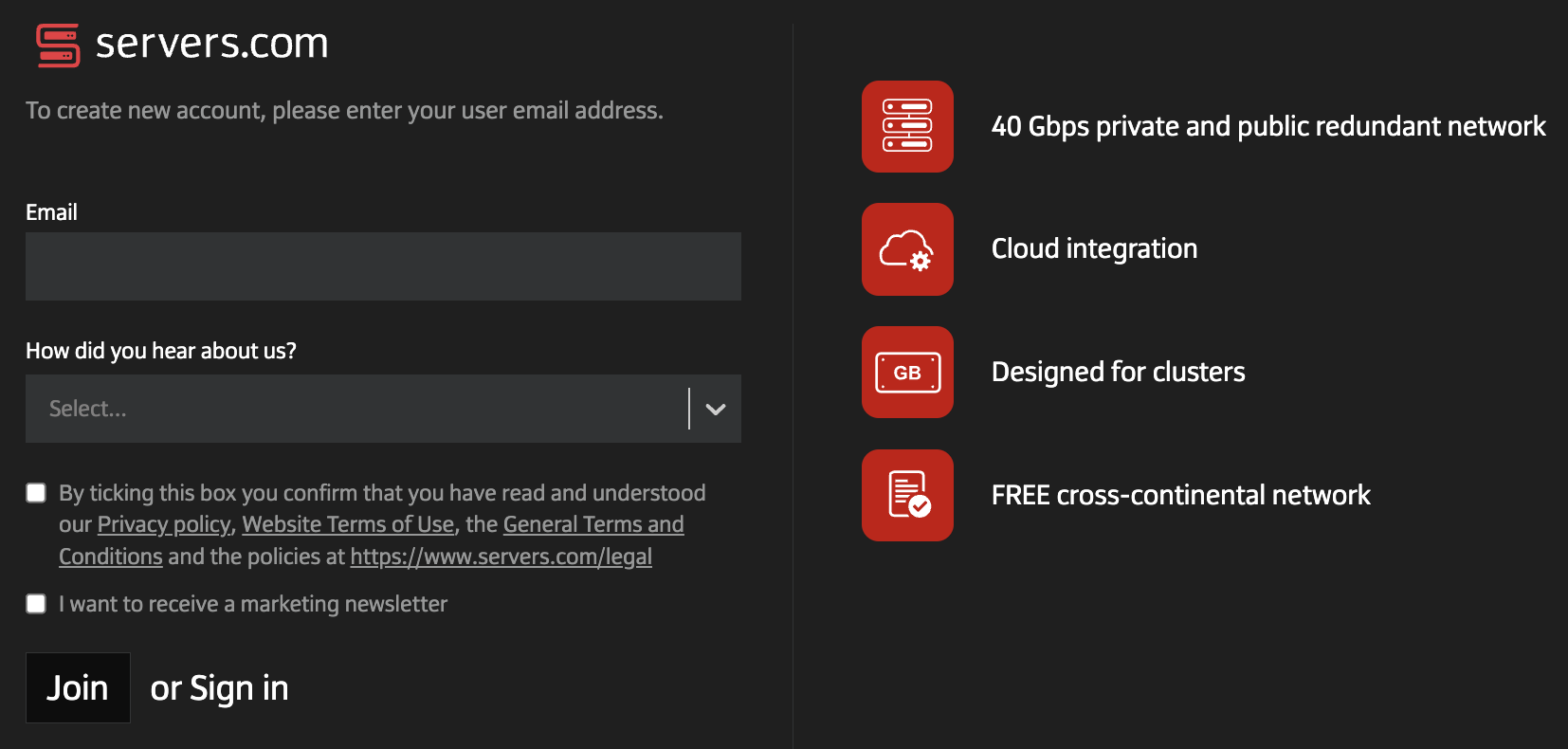The height and width of the screenshot is (749, 1568).
Task: Click the GB clusters icon
Action: point(907,372)
